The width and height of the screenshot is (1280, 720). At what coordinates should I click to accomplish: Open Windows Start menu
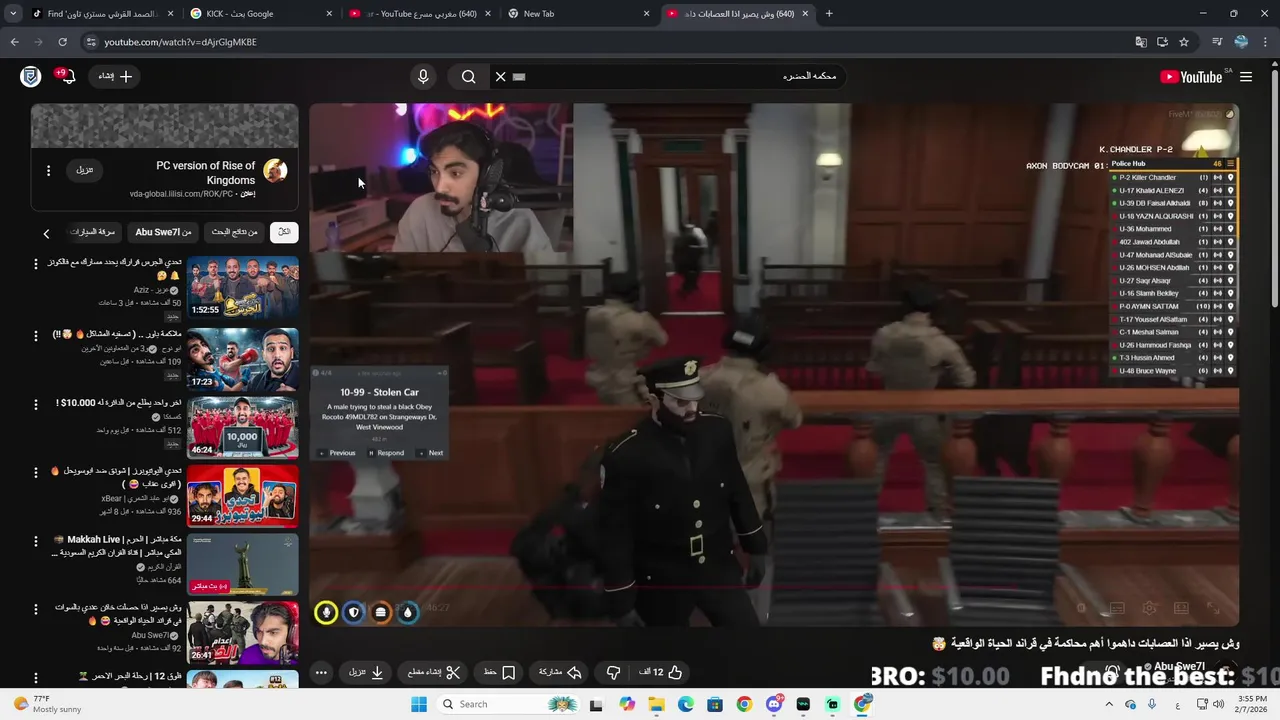(x=418, y=704)
